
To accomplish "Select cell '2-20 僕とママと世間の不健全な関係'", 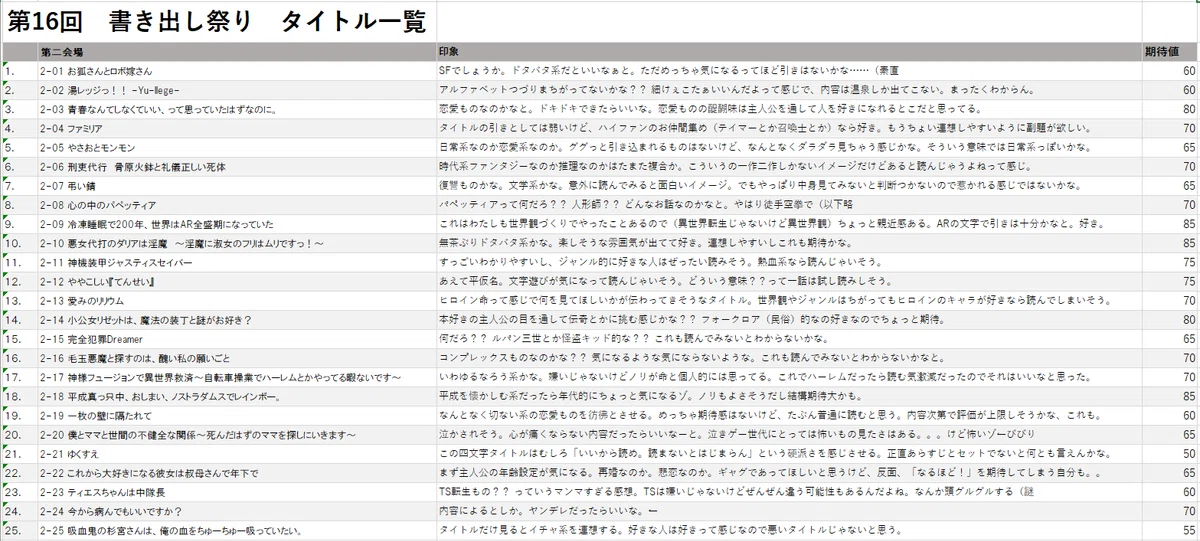I will click(237, 435).
